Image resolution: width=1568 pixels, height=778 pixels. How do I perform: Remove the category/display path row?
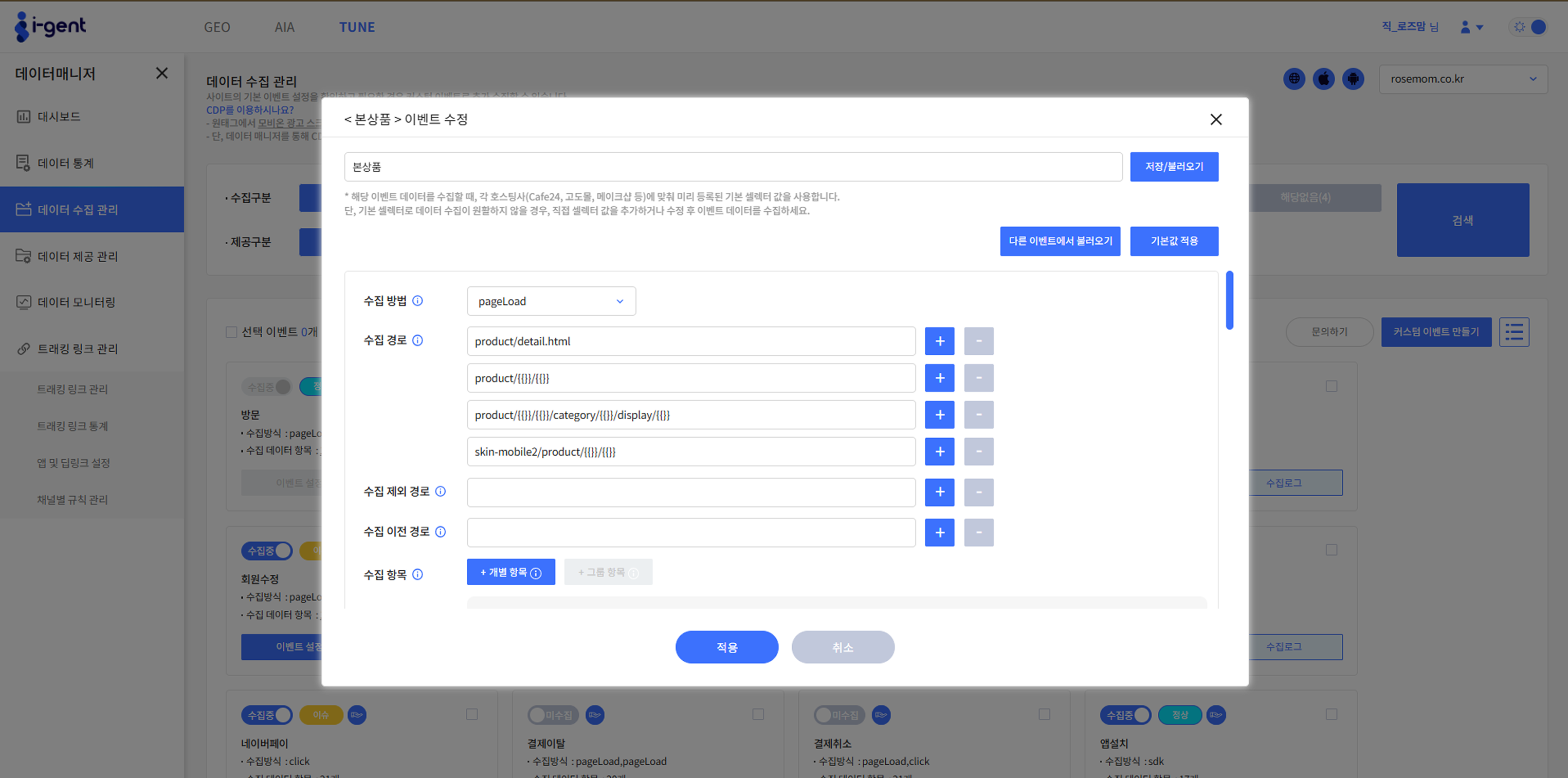click(x=978, y=415)
